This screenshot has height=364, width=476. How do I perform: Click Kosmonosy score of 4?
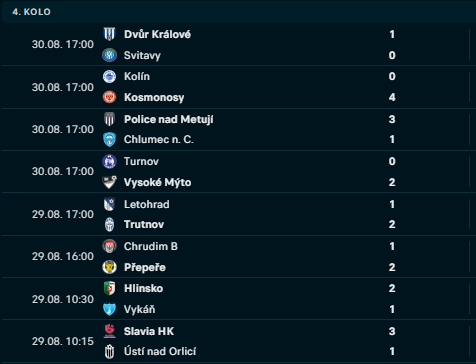coord(392,97)
